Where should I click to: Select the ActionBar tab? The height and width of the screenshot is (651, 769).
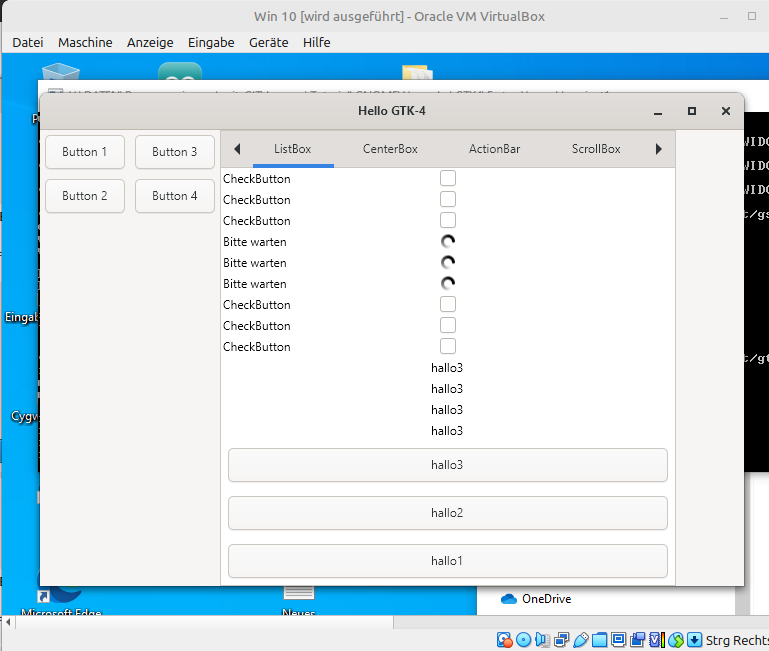[x=494, y=149]
